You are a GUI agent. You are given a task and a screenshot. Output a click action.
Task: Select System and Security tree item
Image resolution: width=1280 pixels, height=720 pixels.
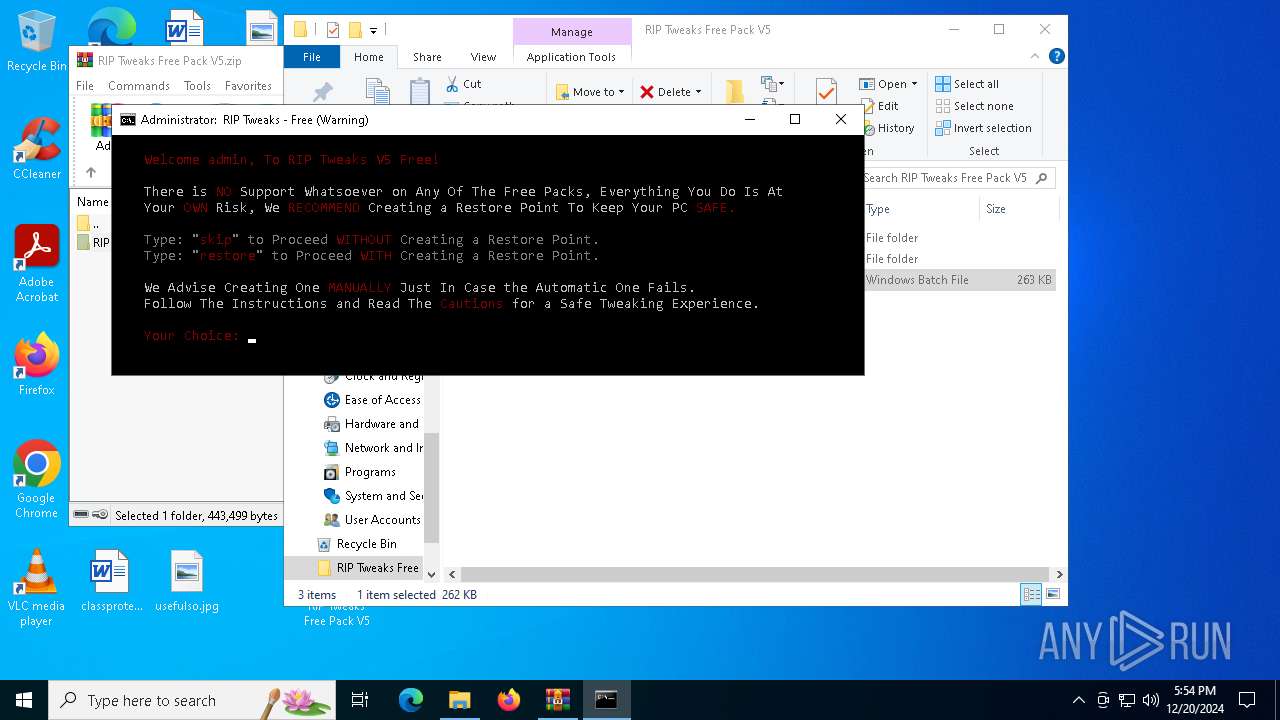pyautogui.click(x=373, y=496)
